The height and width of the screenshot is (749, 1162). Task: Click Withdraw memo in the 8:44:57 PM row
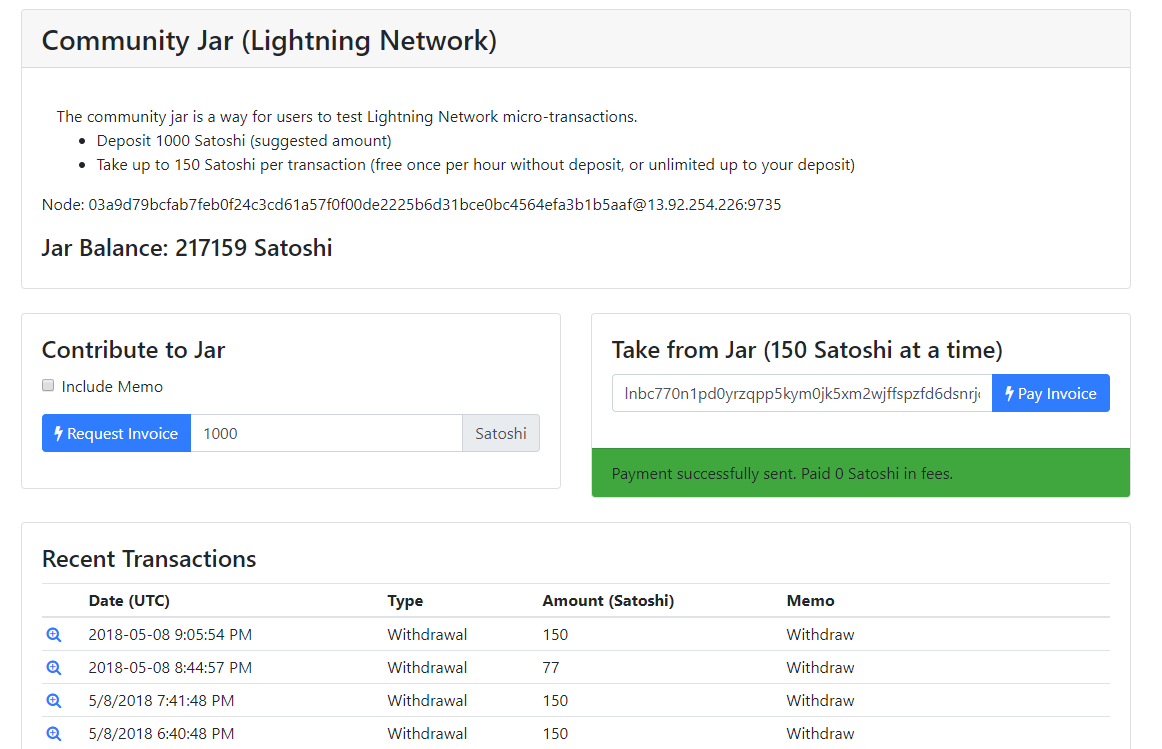(x=820, y=668)
